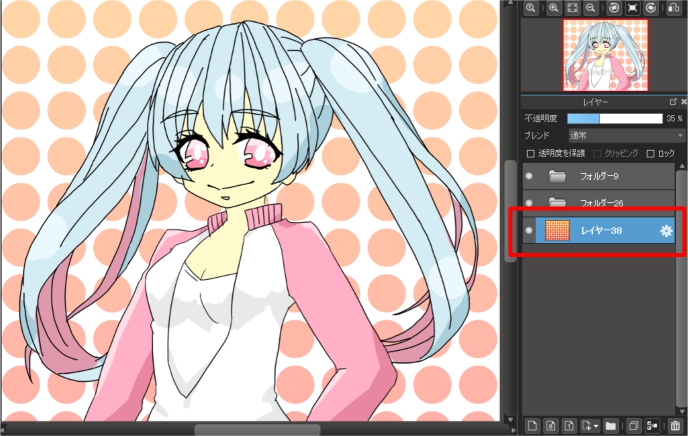Reset canvas rotation in navigator
The image size is (688, 436).
click(x=632, y=7)
